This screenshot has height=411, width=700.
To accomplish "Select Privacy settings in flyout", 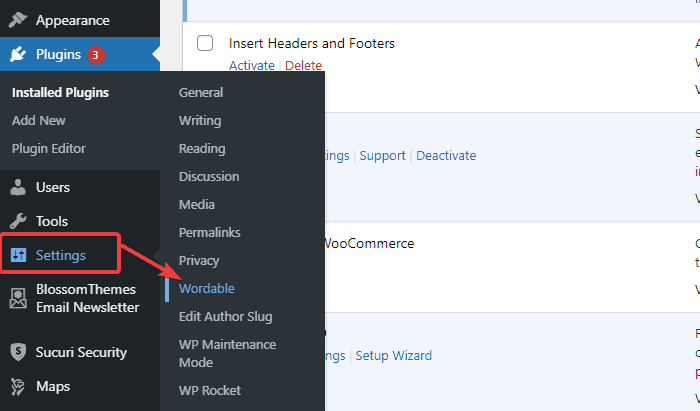I will [199, 261].
